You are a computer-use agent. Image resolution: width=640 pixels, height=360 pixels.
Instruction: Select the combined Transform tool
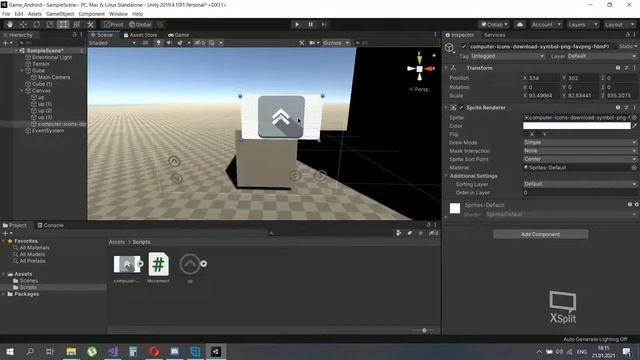(76, 24)
